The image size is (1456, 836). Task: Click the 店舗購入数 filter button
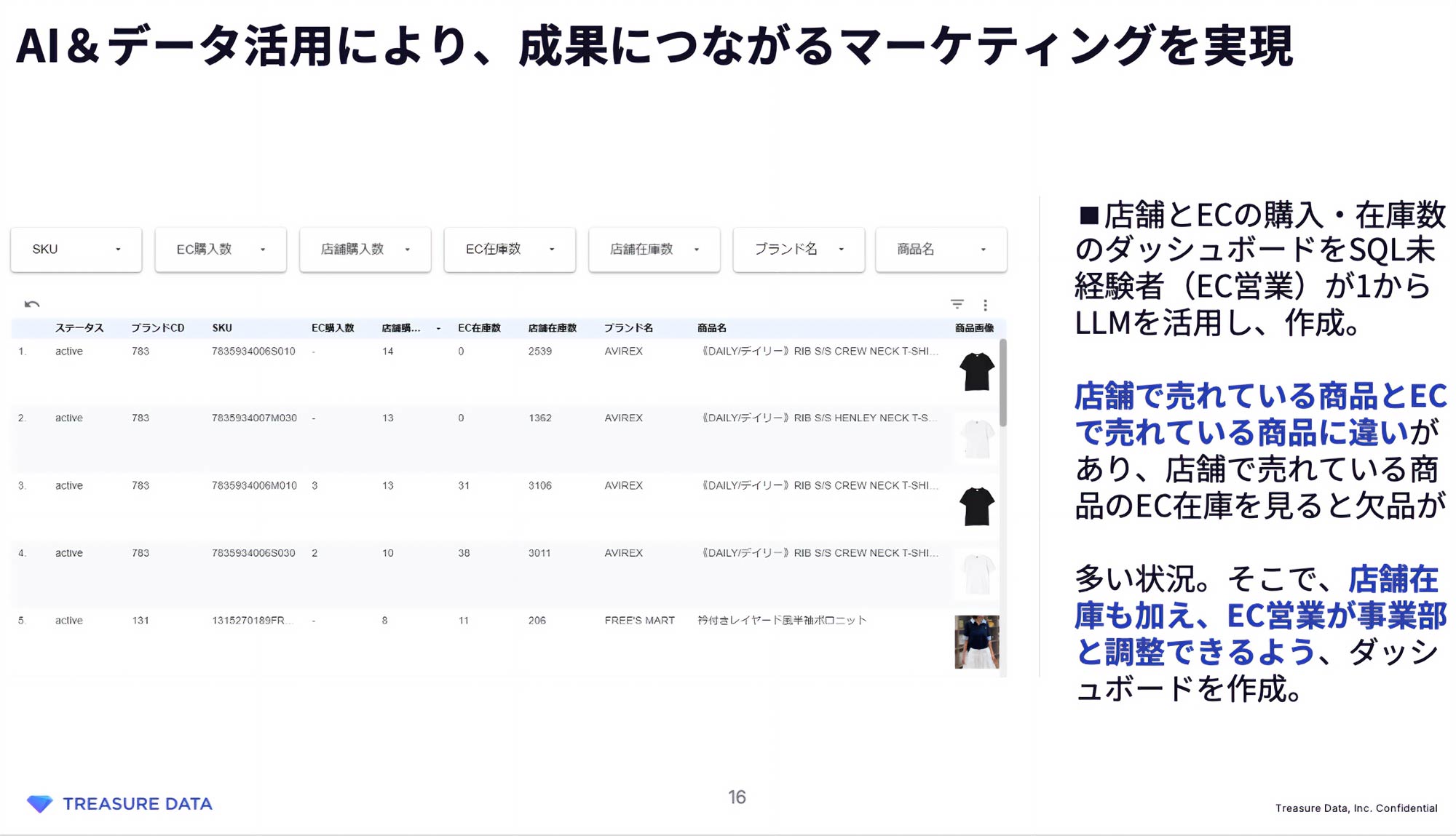point(364,249)
